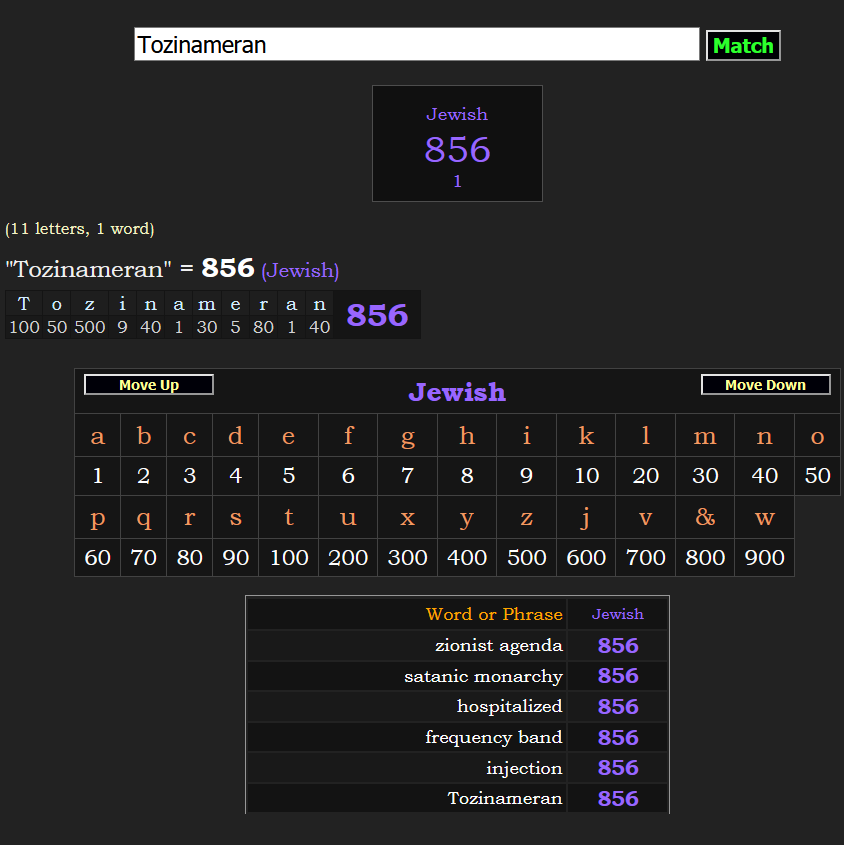The width and height of the screenshot is (844, 845).
Task: Click letter 'u' in the cipher chart
Action: coord(348,517)
